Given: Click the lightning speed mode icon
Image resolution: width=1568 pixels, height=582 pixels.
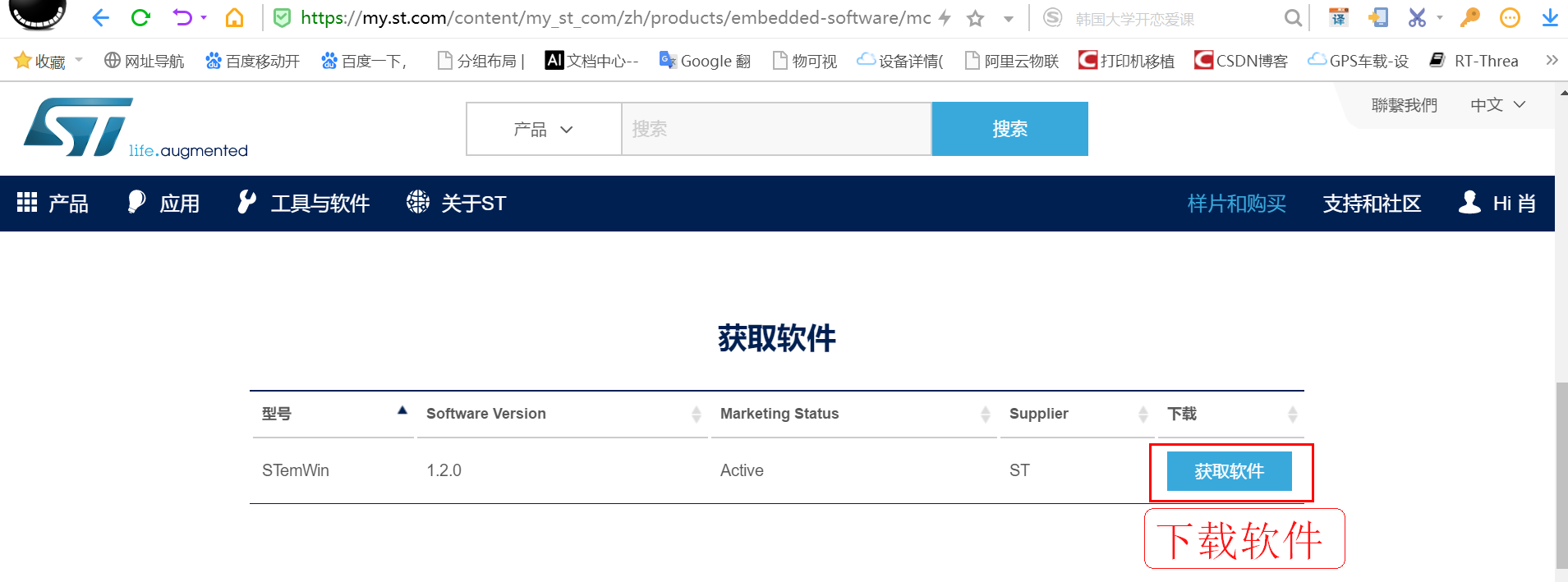Looking at the screenshot, I should coord(945,17).
